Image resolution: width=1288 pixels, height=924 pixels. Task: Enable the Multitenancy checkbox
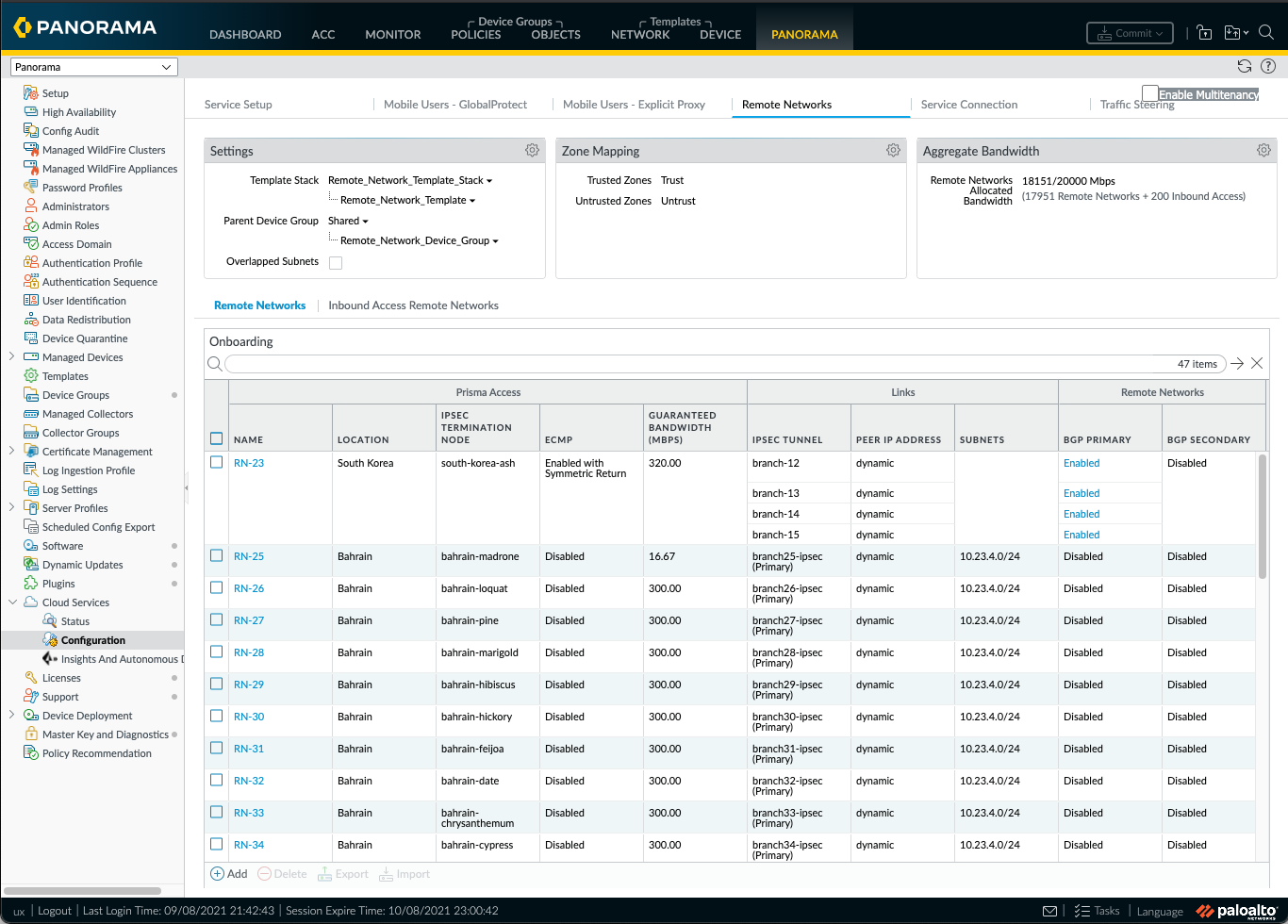1149,92
